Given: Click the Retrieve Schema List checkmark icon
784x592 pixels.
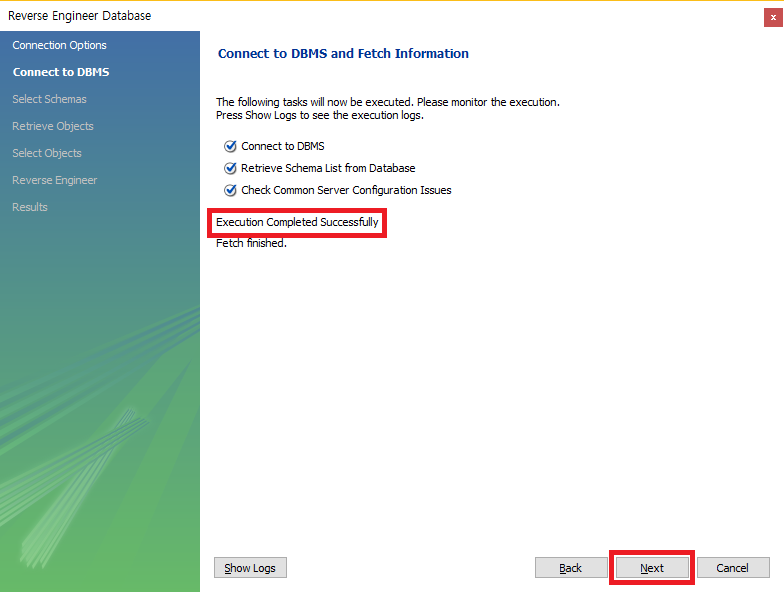Looking at the screenshot, I should (230, 168).
